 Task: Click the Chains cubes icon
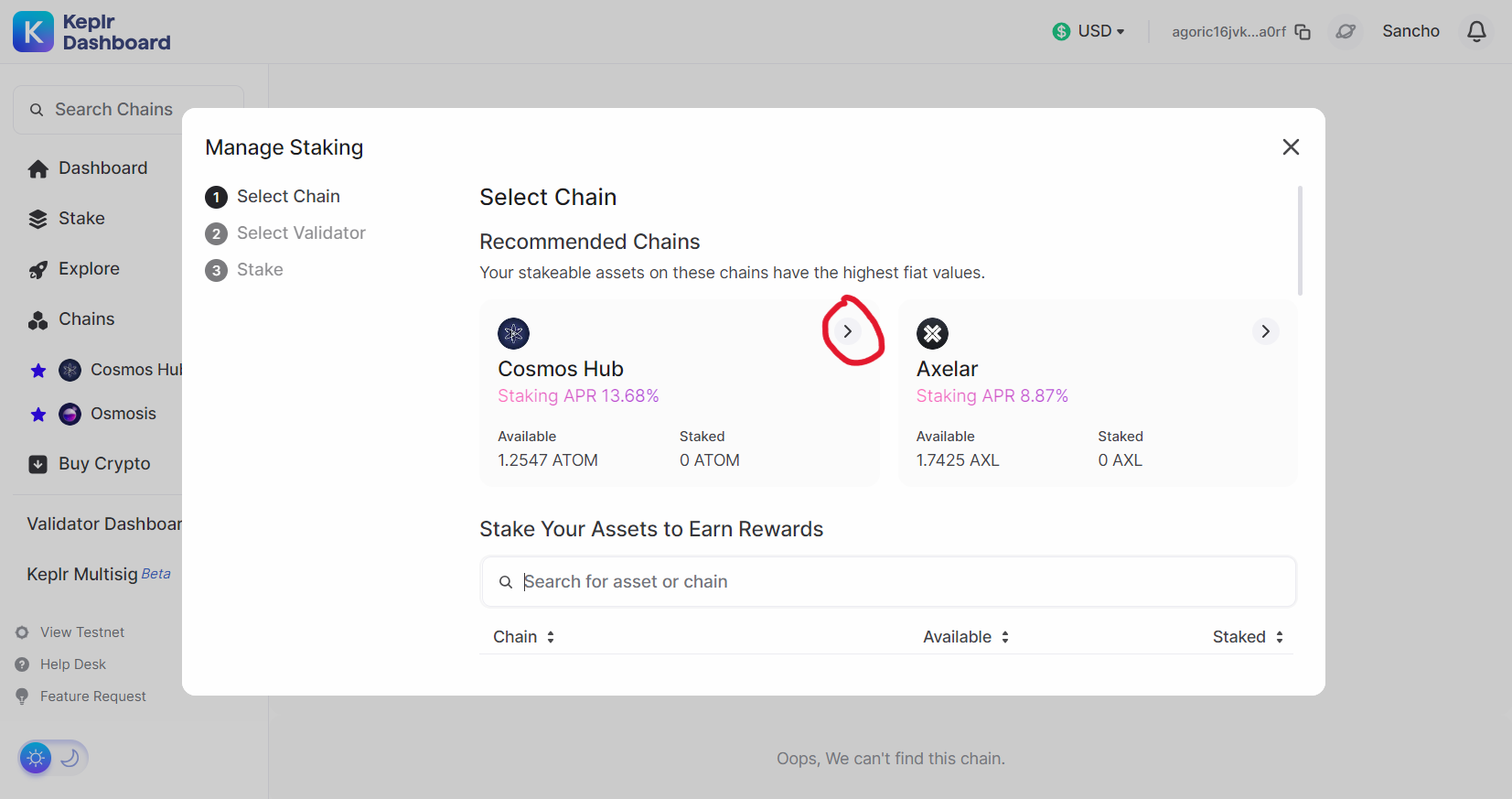coord(38,320)
